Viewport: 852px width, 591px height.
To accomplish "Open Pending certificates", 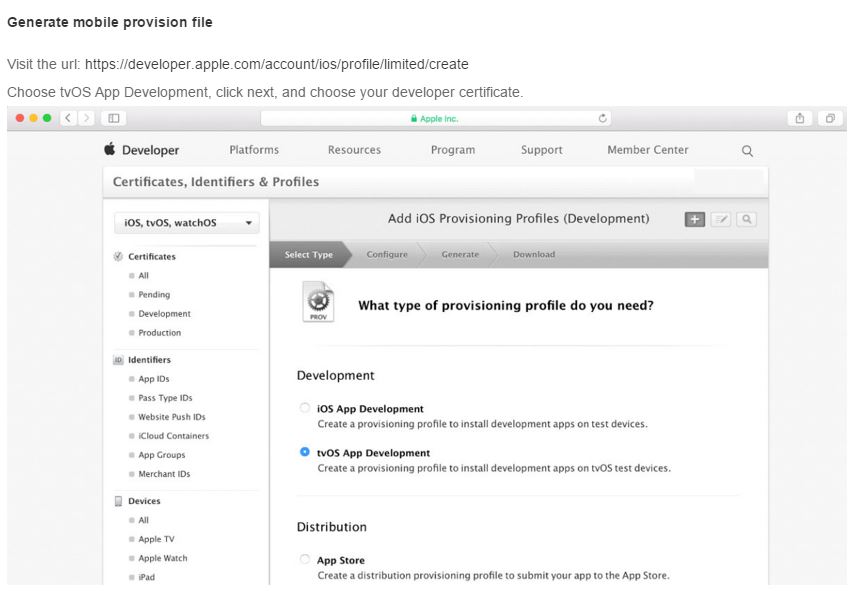I will [154, 294].
